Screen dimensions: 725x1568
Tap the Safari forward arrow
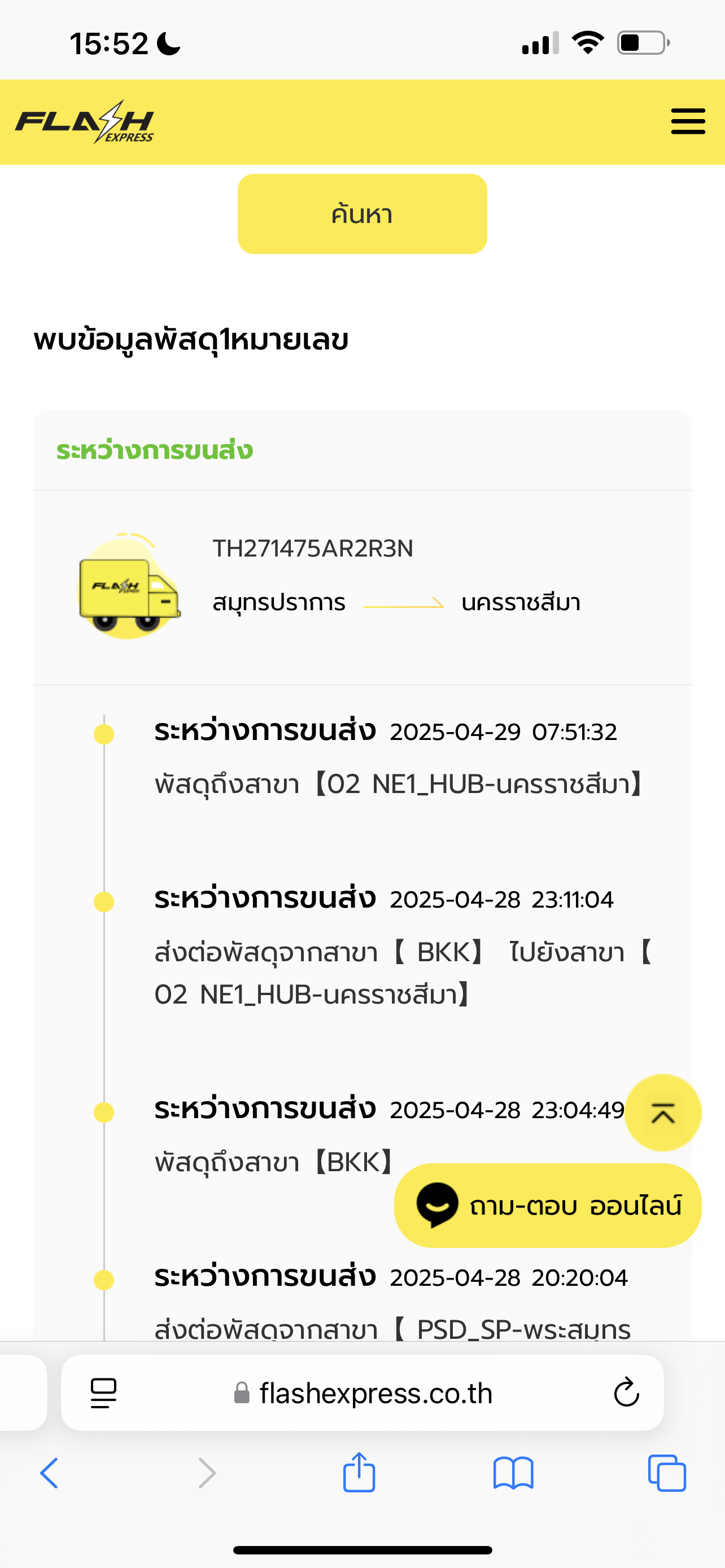[207, 1473]
